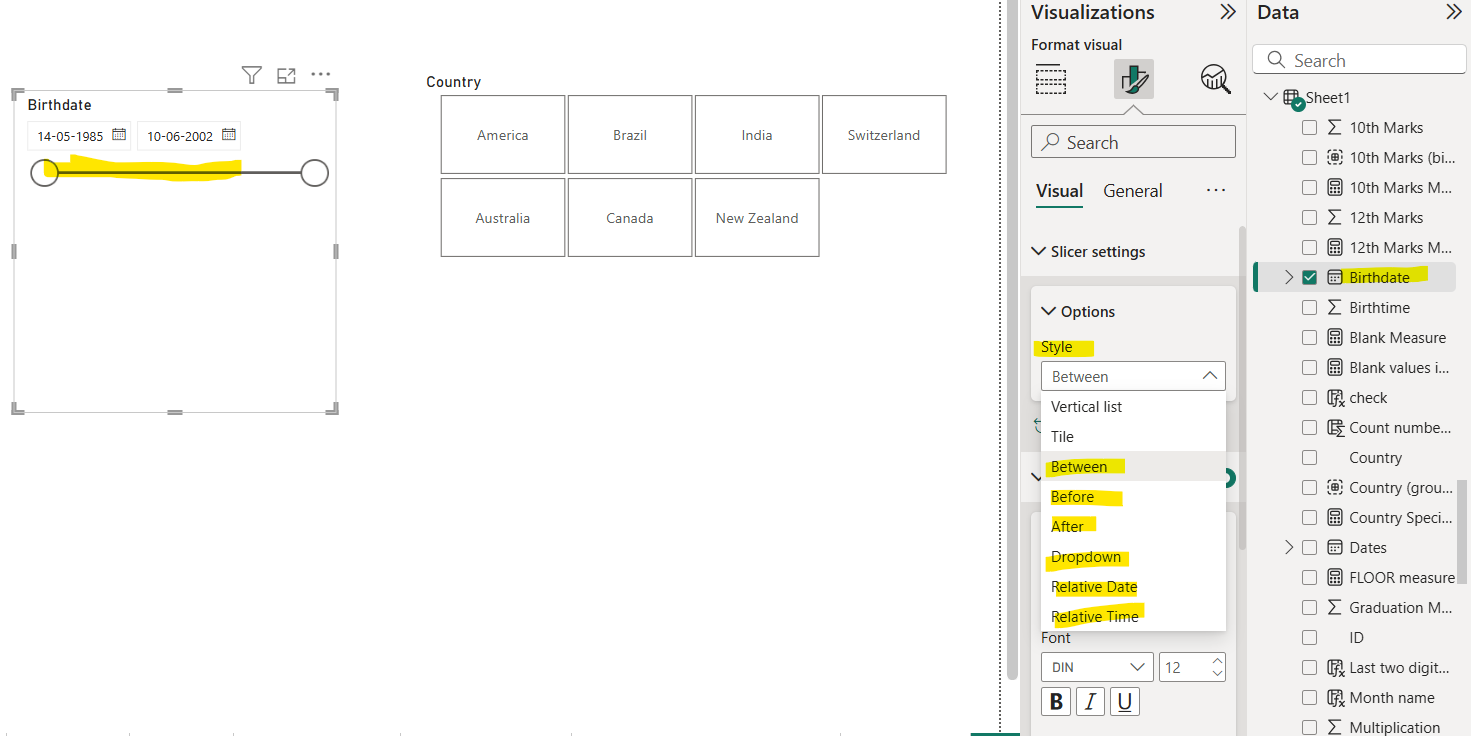Switch to Build visual icon
1471x736 pixels.
pos(1050,79)
